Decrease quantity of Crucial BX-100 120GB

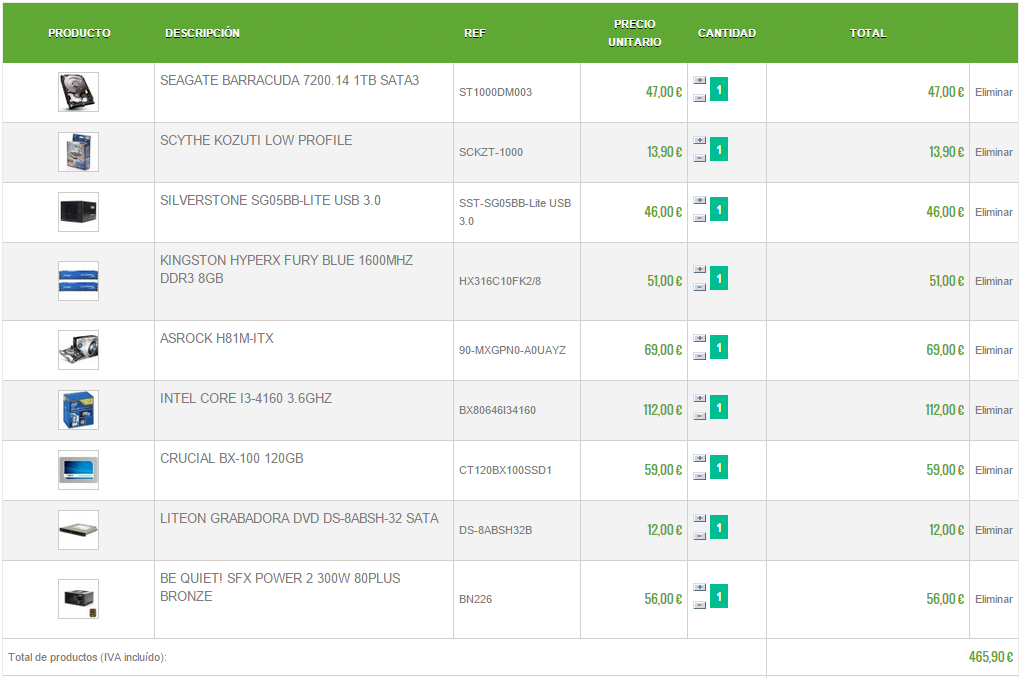[x=699, y=477]
